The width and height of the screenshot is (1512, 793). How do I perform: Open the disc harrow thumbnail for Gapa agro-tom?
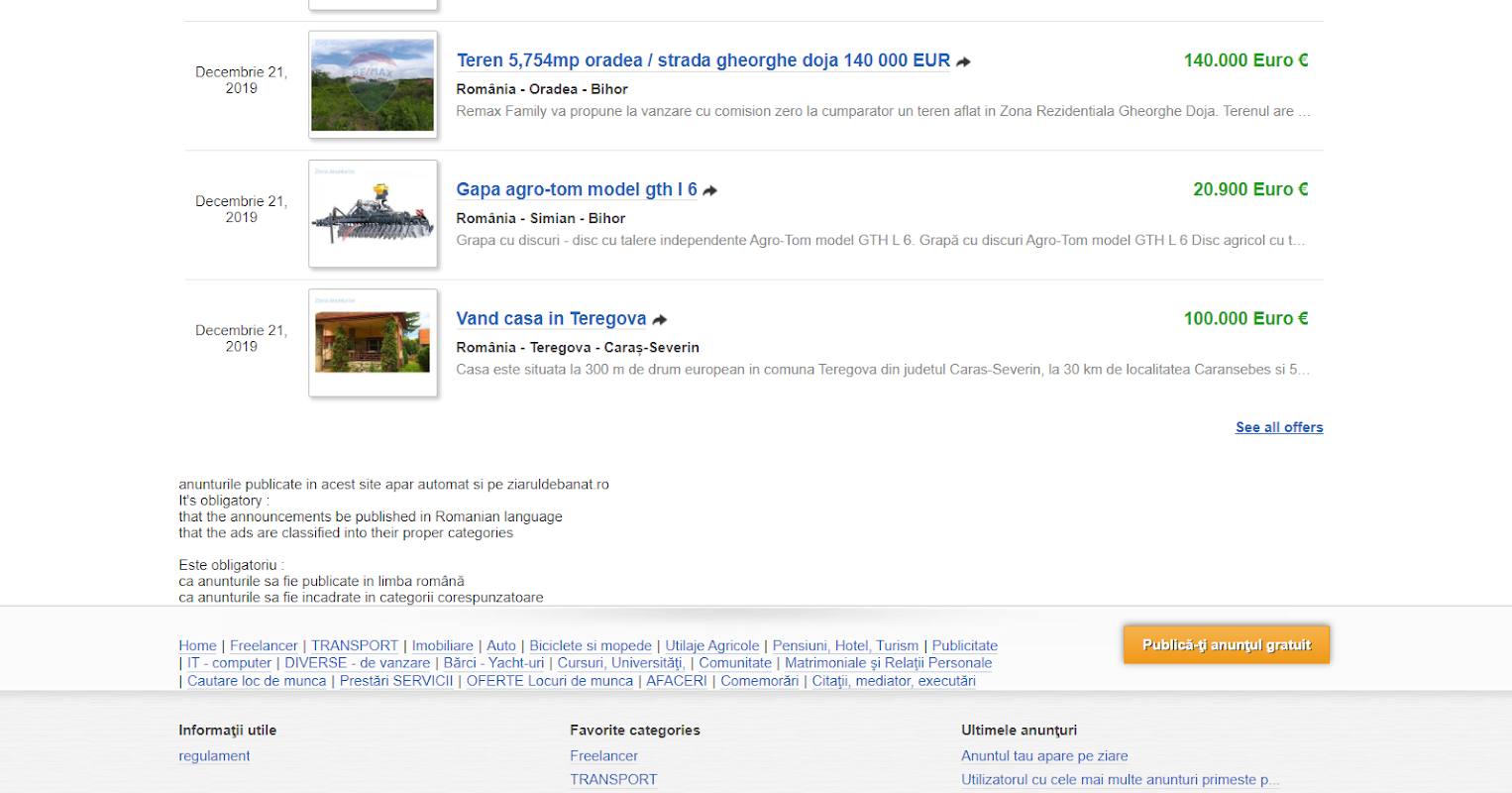(x=373, y=214)
